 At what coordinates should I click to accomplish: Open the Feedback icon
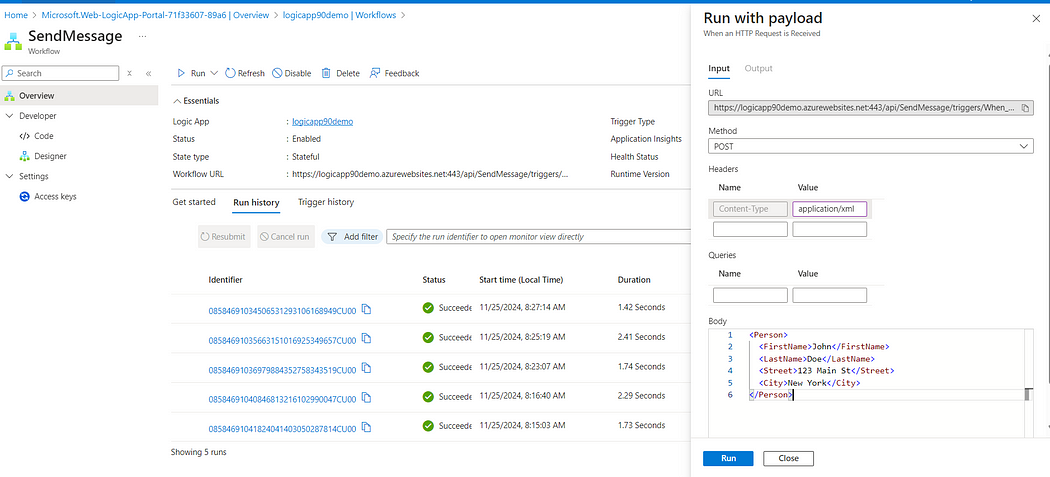375,73
